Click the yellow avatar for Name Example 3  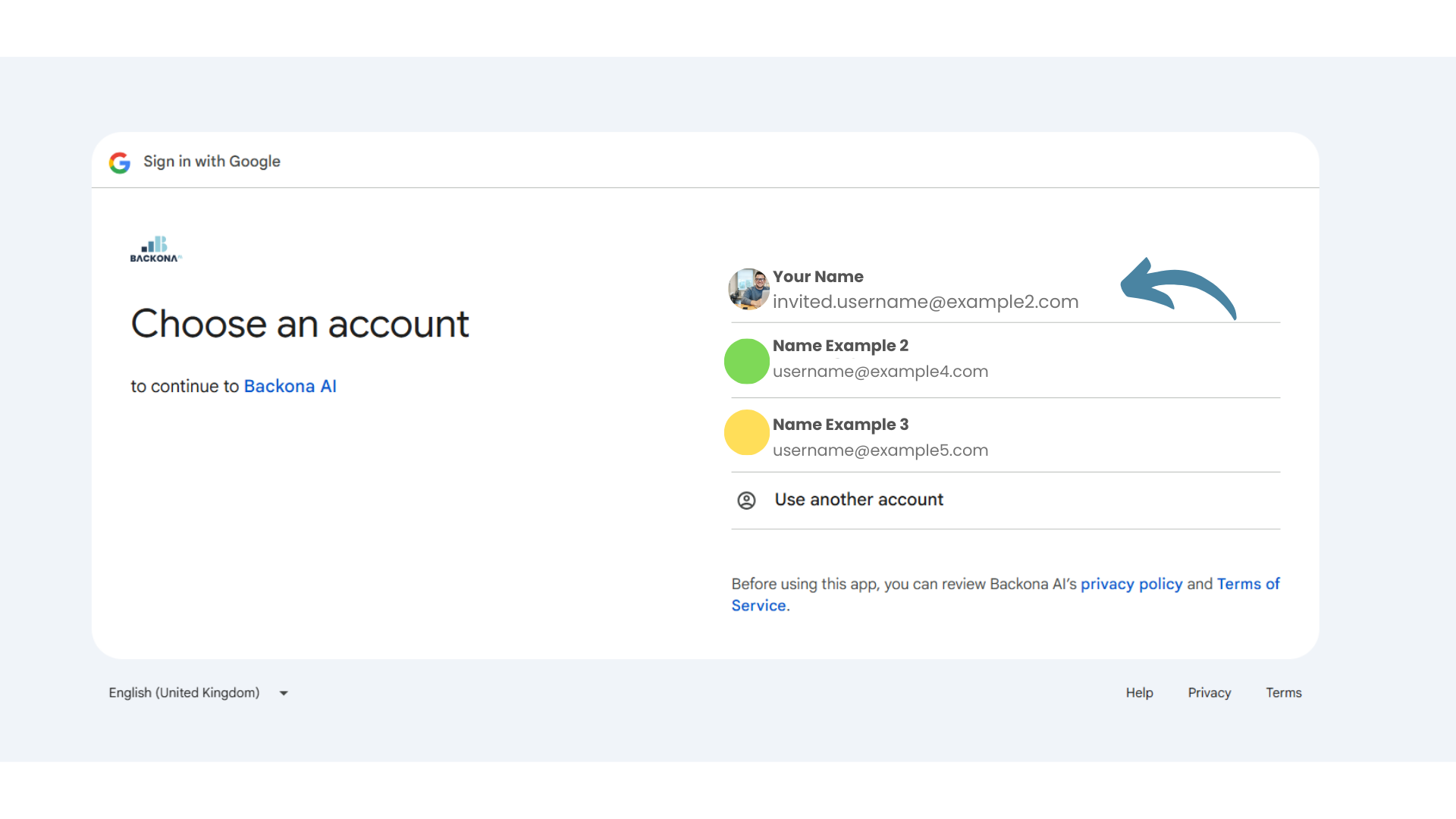pyautogui.click(x=747, y=432)
